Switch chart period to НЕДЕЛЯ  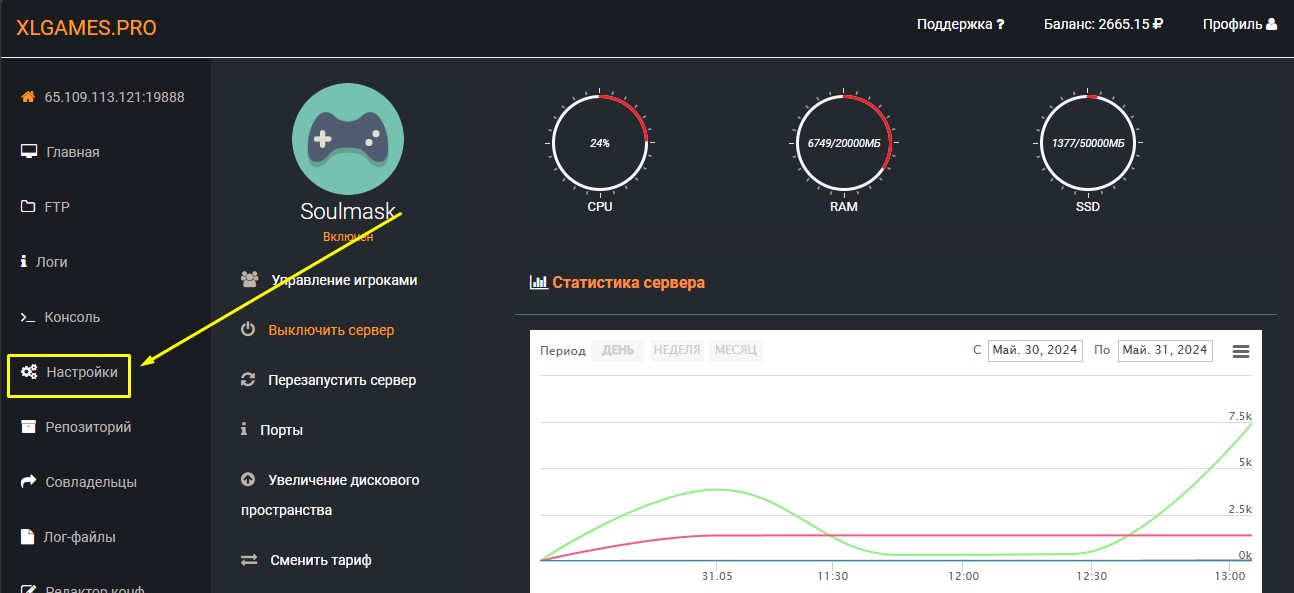tap(676, 351)
